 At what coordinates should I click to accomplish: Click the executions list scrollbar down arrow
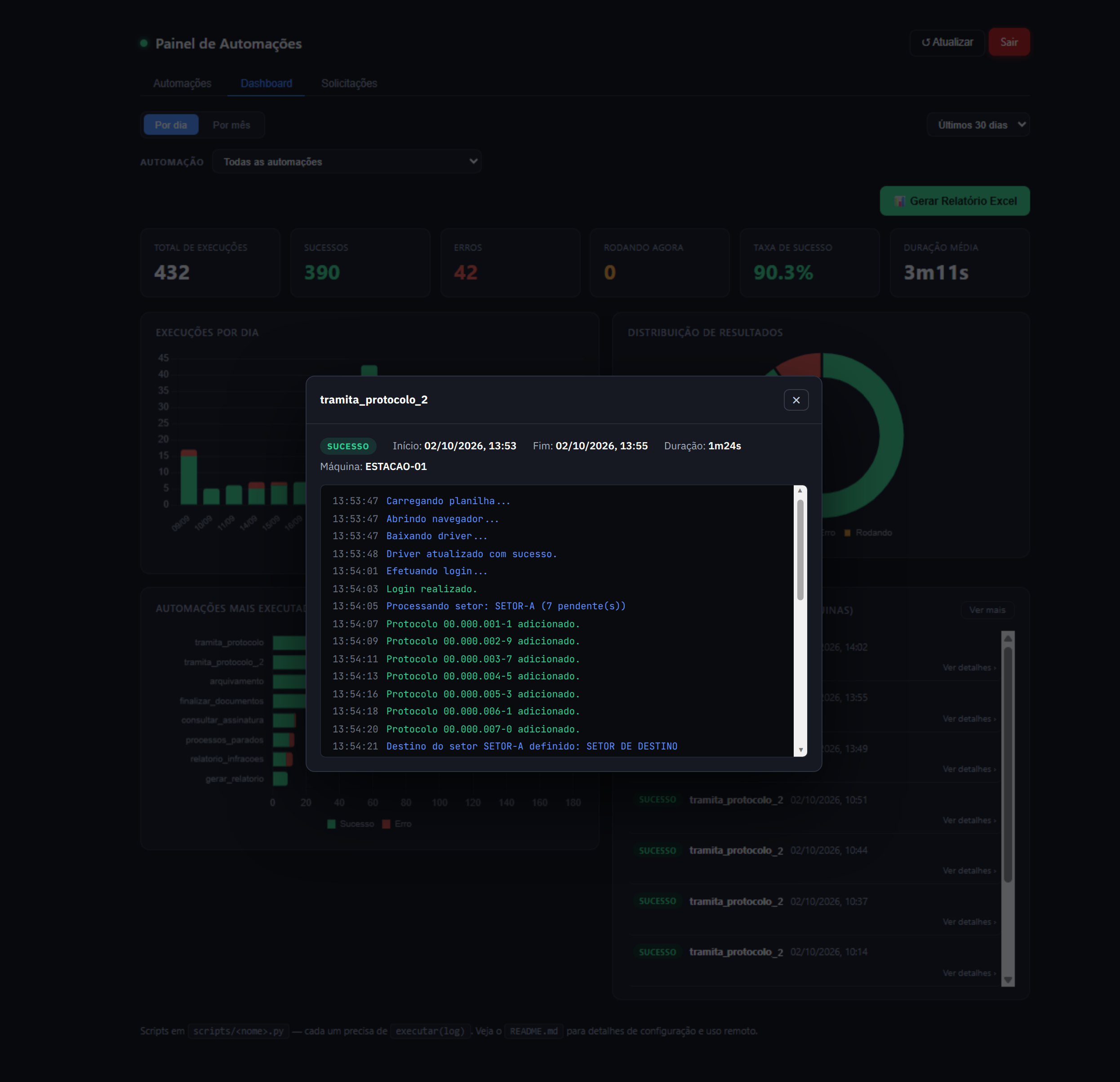(1008, 980)
